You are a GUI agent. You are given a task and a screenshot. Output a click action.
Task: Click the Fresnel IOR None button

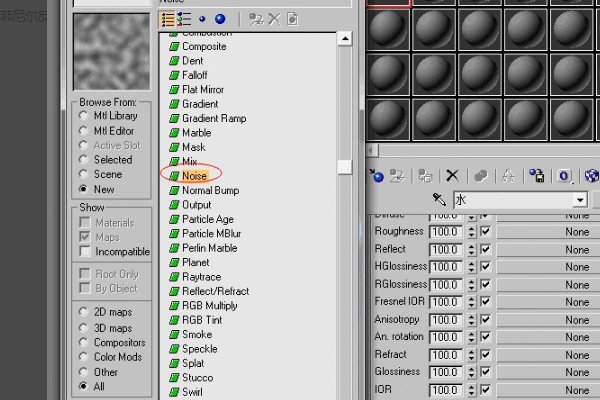click(548, 302)
